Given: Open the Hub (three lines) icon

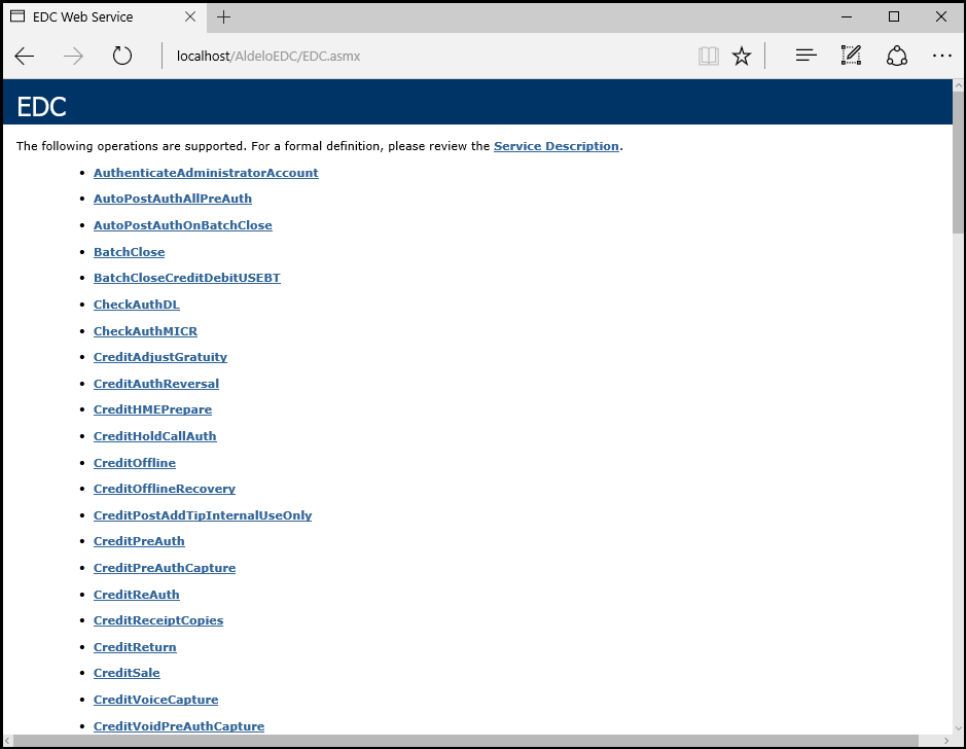Looking at the screenshot, I should pos(806,55).
